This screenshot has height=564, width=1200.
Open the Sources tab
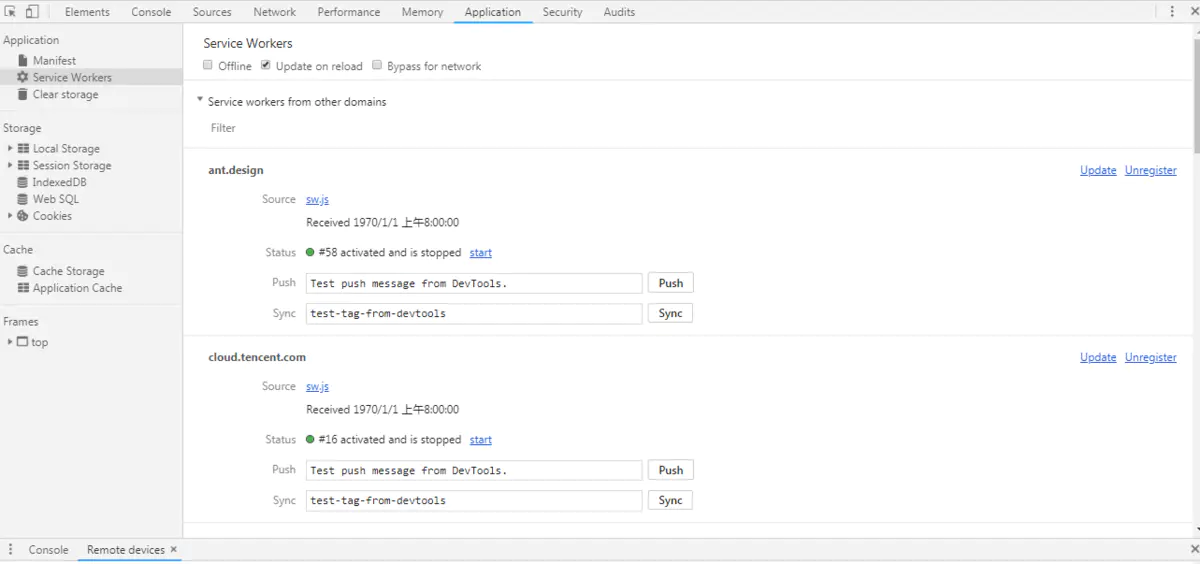tap(212, 12)
